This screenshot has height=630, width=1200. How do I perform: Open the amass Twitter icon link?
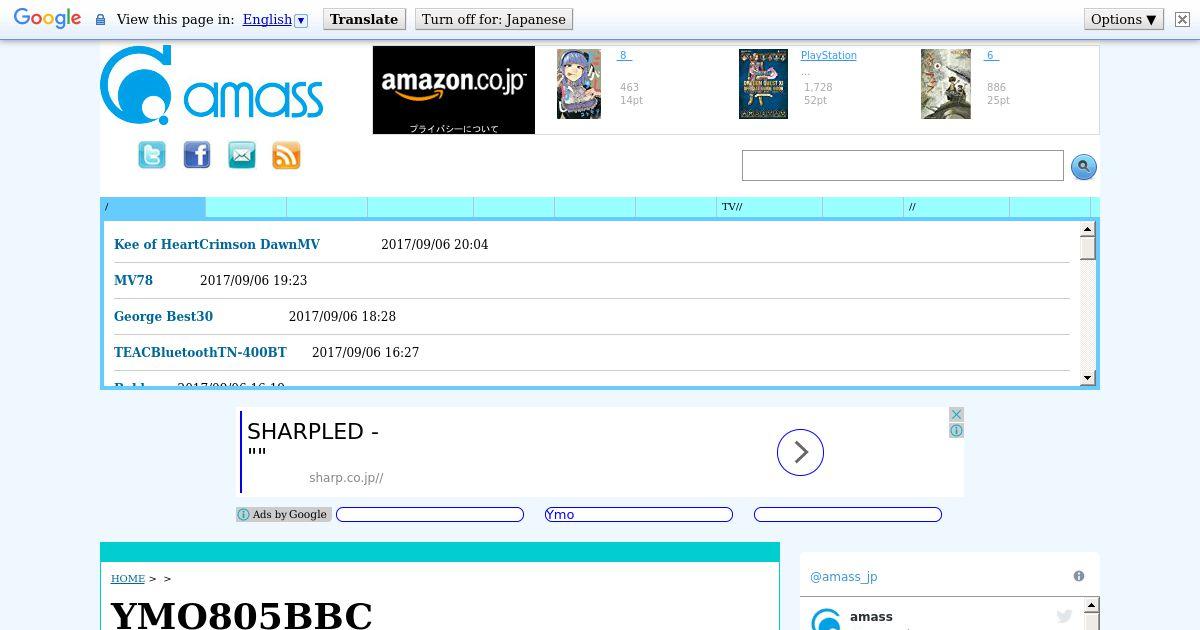(x=152, y=155)
